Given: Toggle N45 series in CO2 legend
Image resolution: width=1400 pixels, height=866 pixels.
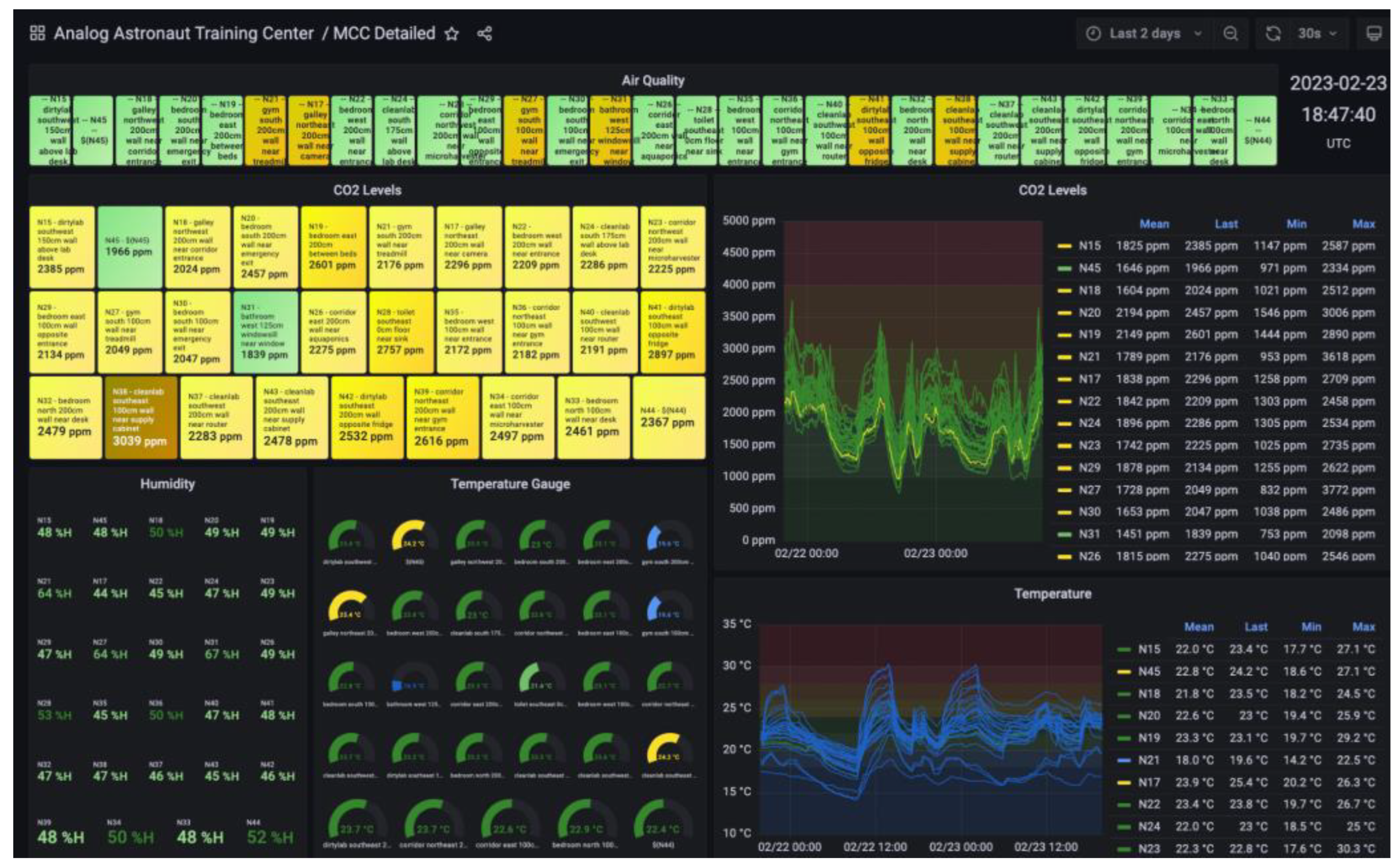Looking at the screenshot, I should [x=1089, y=268].
